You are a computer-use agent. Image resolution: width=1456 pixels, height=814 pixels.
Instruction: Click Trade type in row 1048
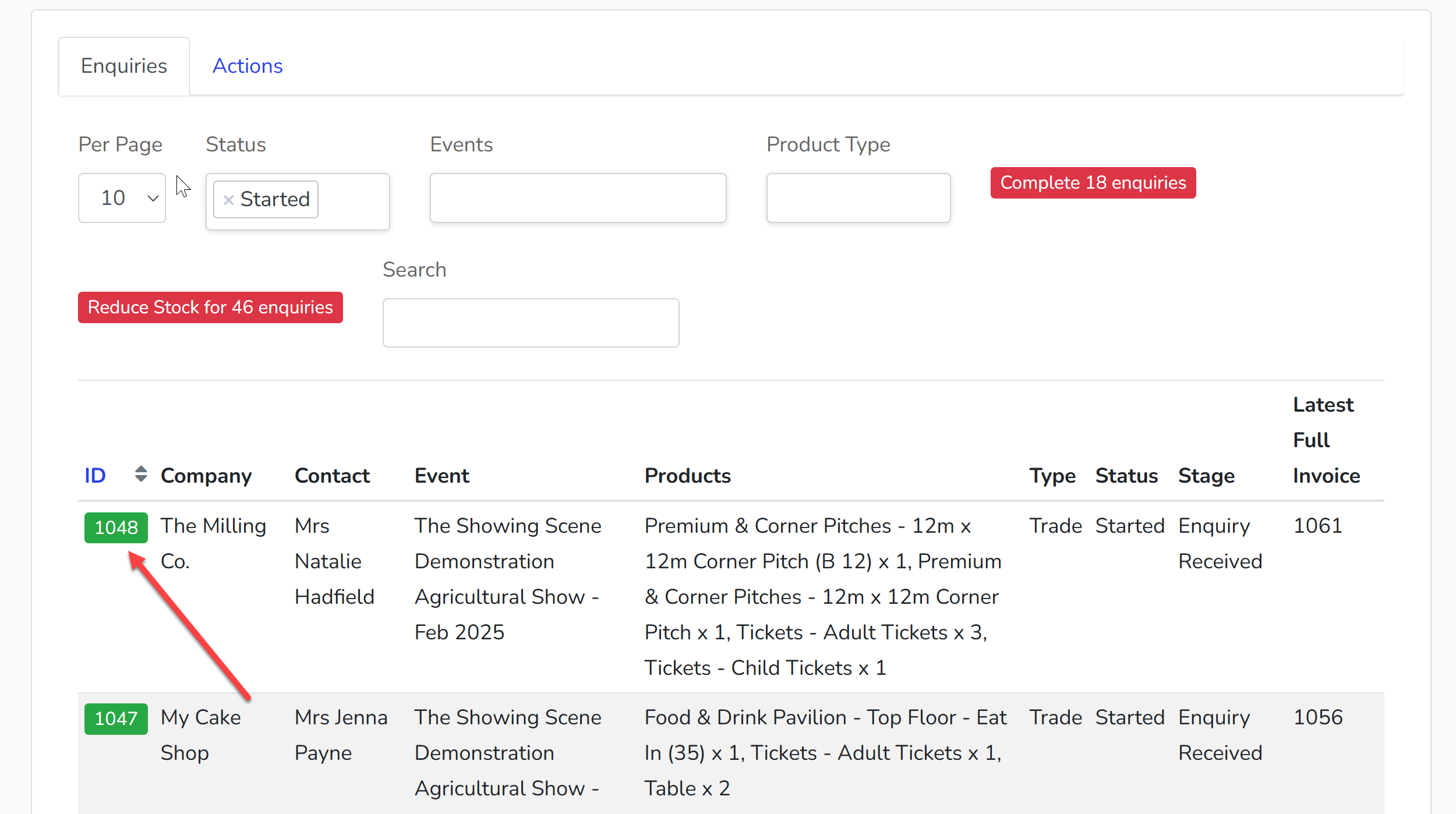click(x=1055, y=526)
